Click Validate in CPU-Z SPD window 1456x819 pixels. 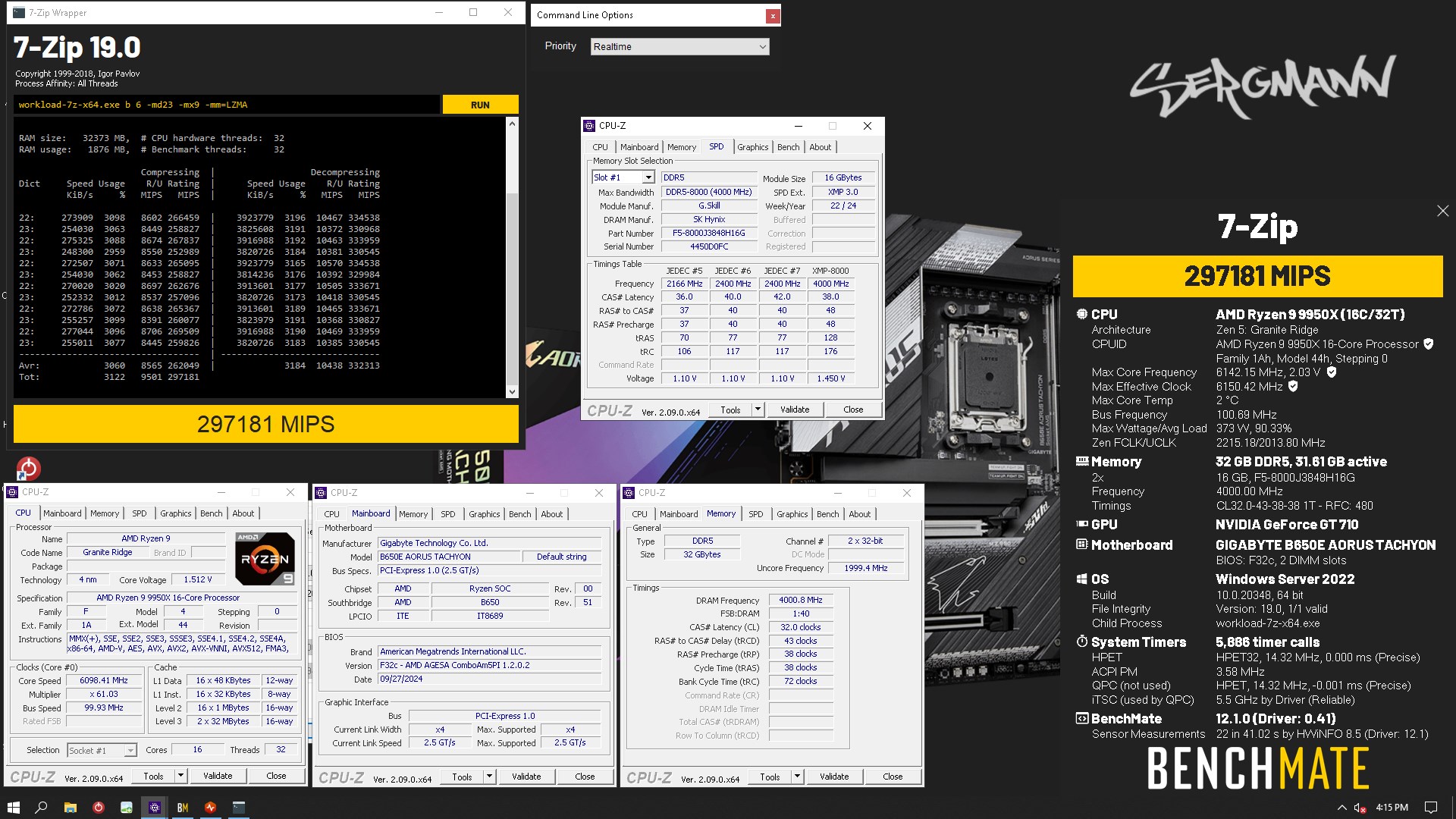click(x=795, y=409)
